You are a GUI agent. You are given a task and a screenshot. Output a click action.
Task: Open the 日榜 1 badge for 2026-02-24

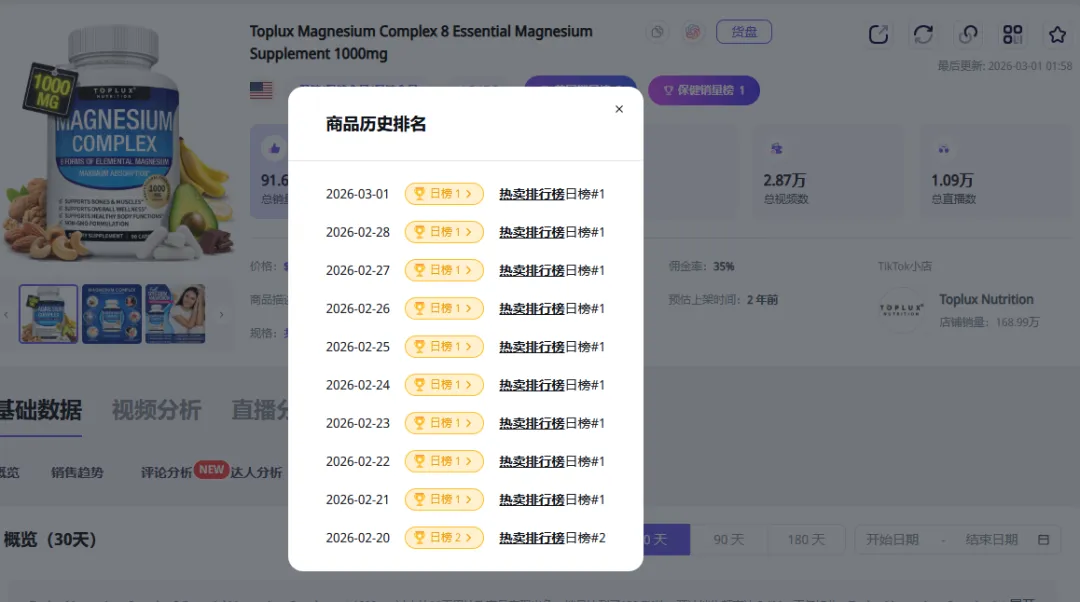click(444, 385)
